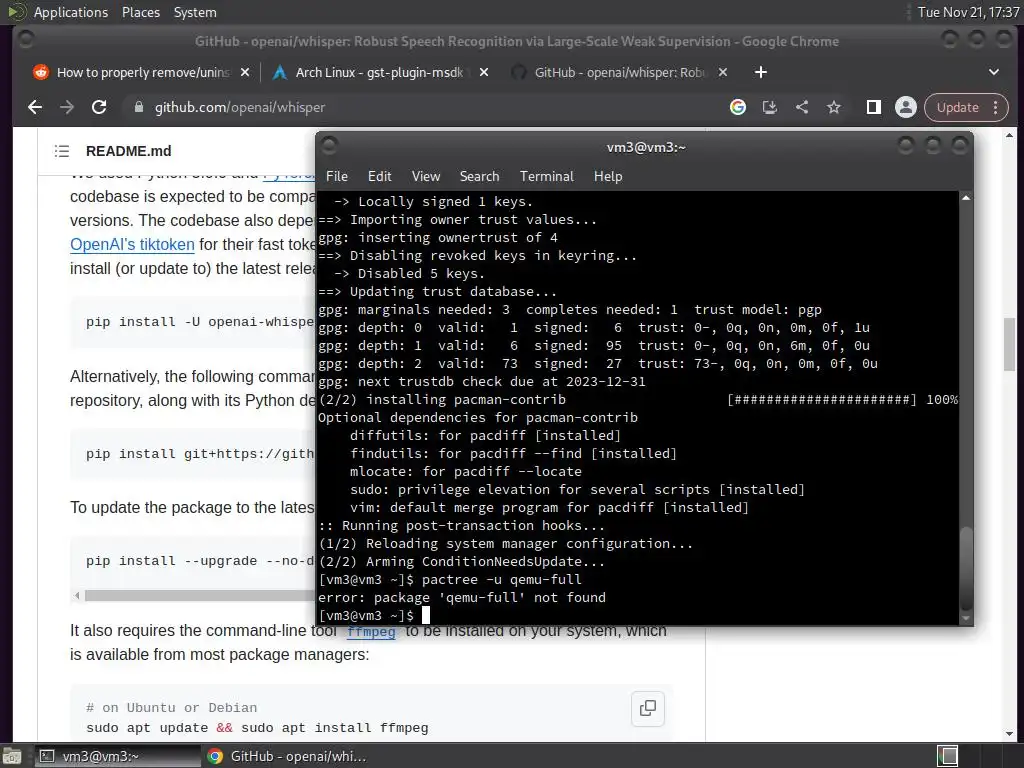Reload the GitHub page
The width and height of the screenshot is (1024, 768).
[x=99, y=107]
